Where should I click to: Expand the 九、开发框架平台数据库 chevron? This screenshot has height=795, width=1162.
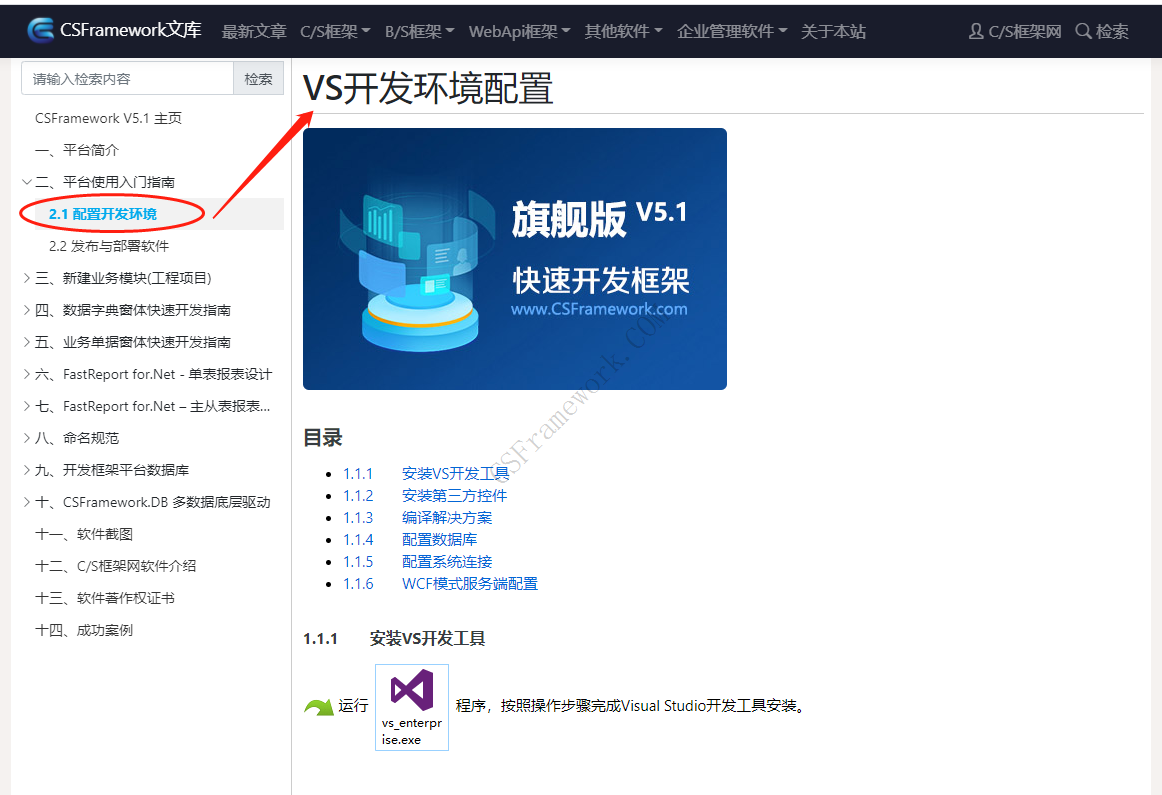pos(27,470)
